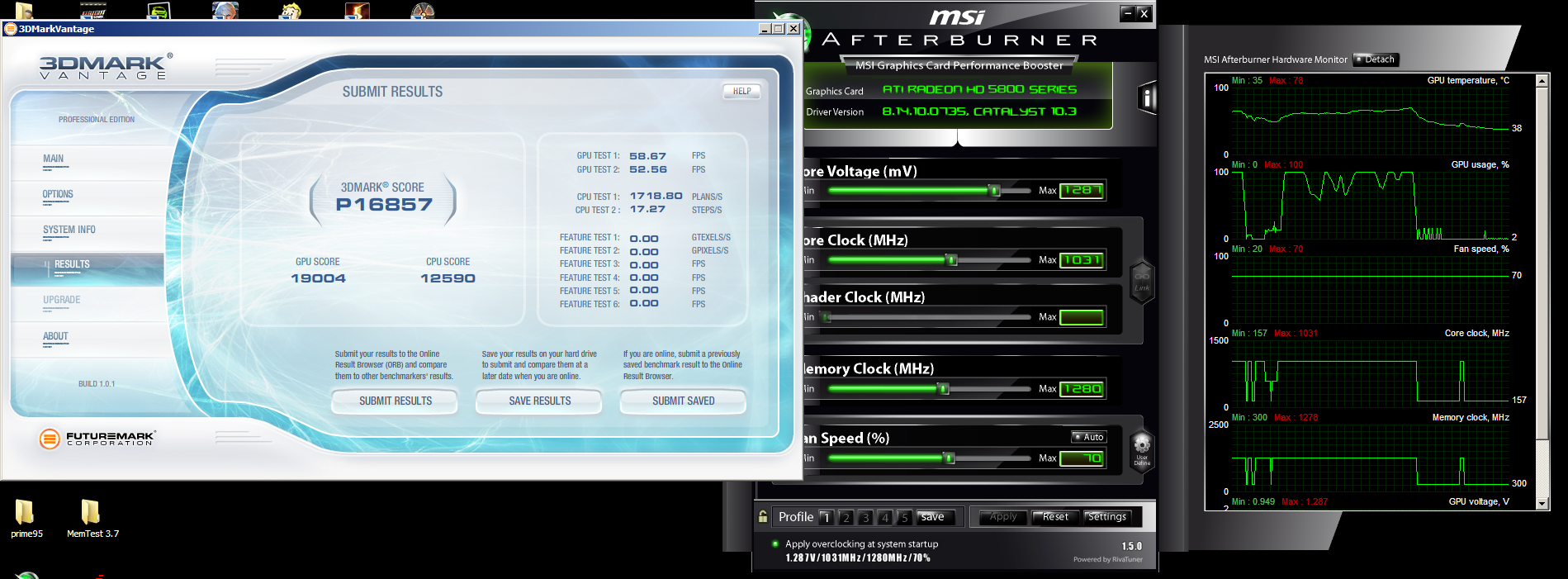Open the prime95 desktop folder
This screenshot has width=1568, height=579.
pyautogui.click(x=26, y=520)
